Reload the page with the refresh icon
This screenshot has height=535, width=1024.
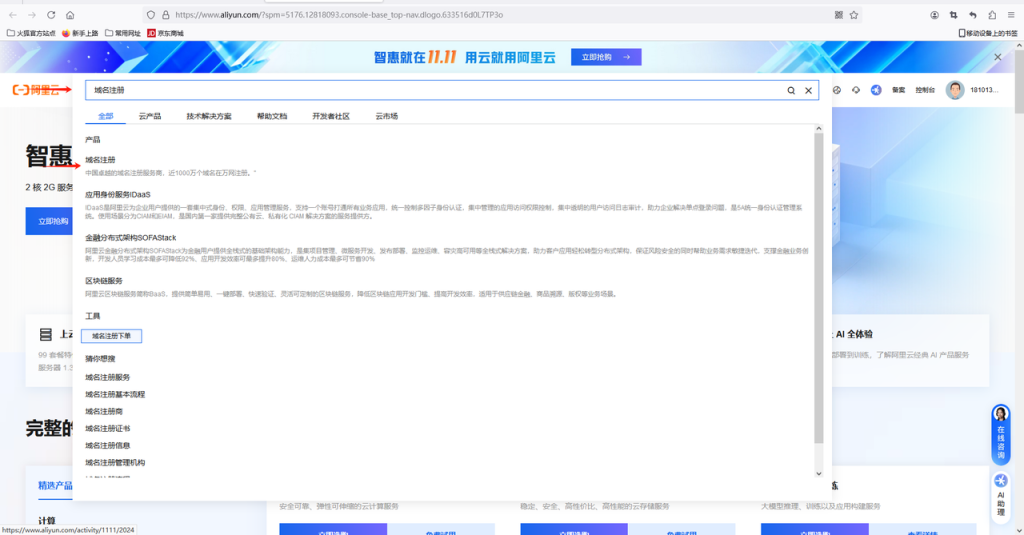click(x=51, y=15)
